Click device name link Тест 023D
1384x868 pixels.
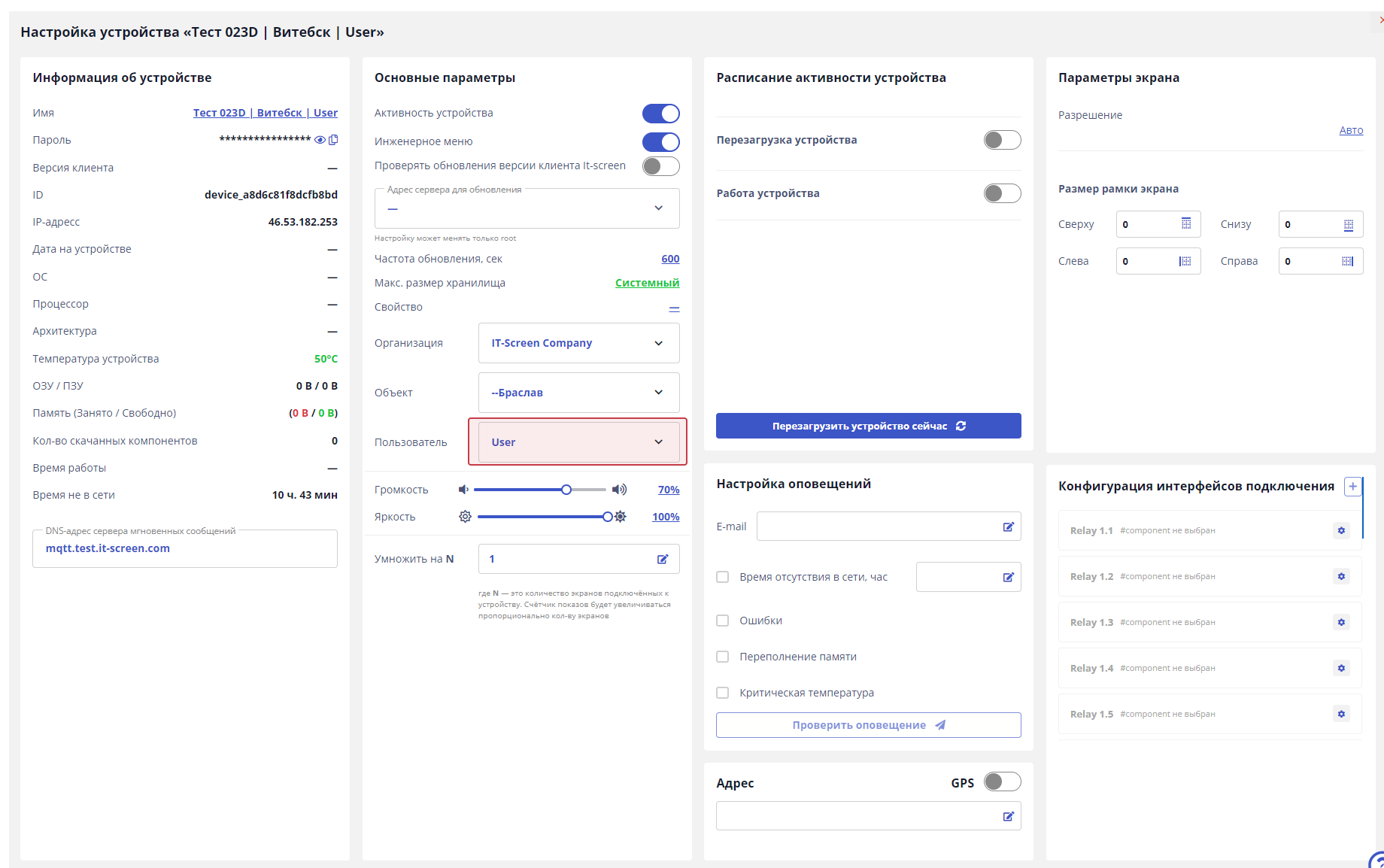coord(266,113)
